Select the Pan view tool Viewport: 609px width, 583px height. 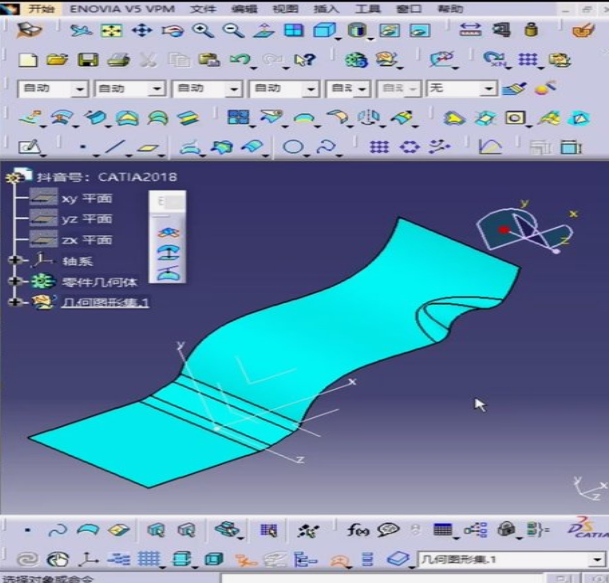(x=141, y=31)
